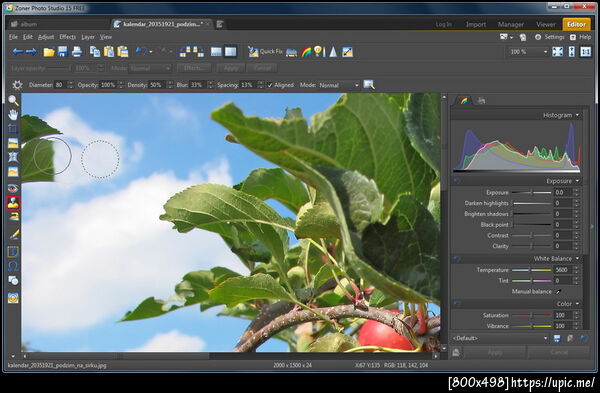Select the Red Eye removal tool

13,188
